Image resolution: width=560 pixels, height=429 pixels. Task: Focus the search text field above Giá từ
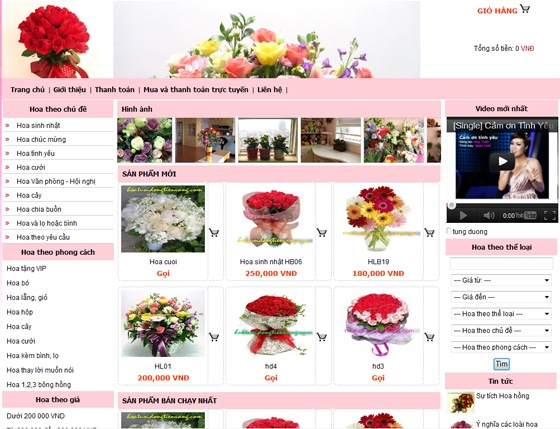tap(501, 264)
